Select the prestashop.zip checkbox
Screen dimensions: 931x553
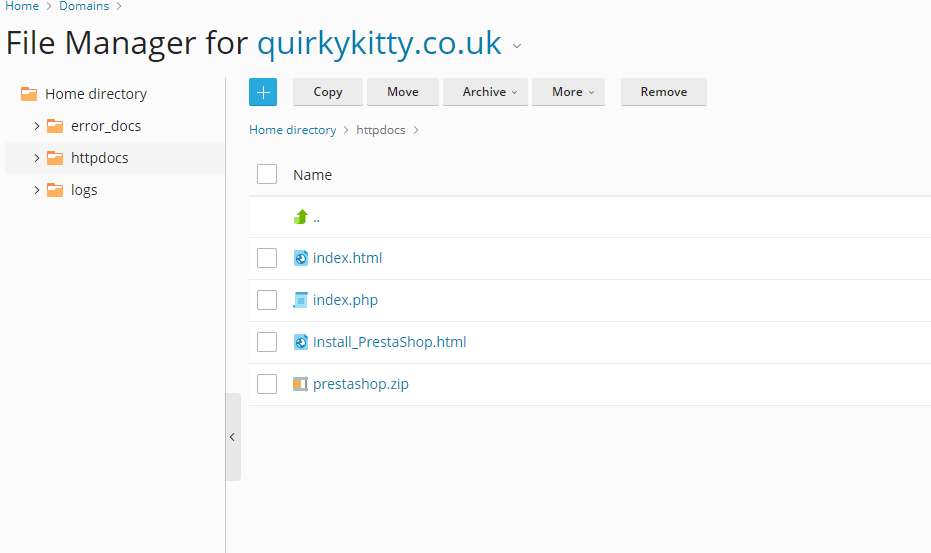(x=267, y=384)
